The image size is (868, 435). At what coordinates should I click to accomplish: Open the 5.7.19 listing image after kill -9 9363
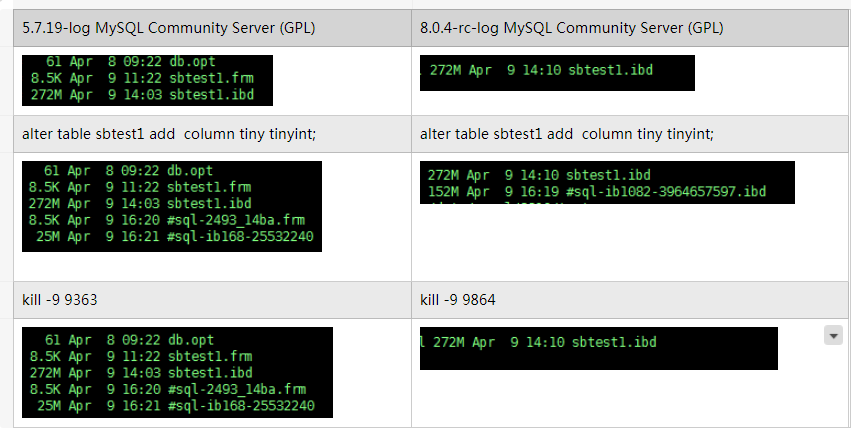(177, 372)
